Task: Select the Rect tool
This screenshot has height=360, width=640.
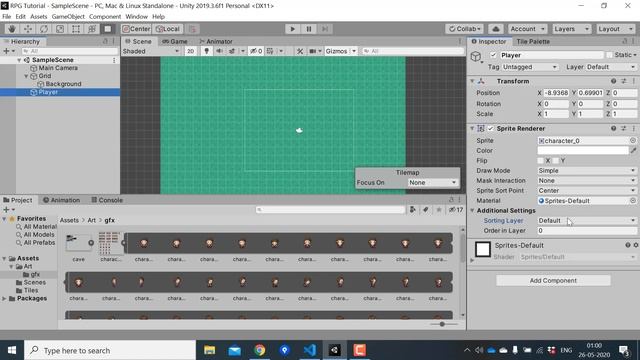Action: 76,29
